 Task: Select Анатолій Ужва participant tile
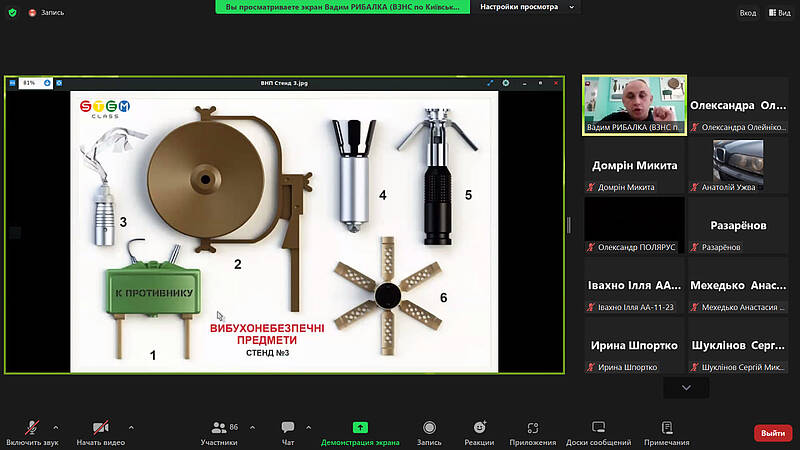pos(737,165)
